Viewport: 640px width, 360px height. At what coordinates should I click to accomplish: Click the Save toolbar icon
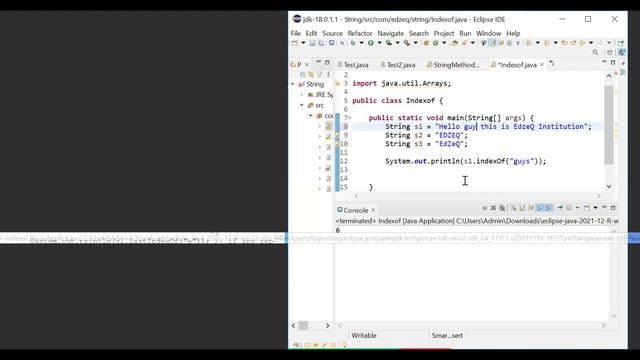click(x=312, y=43)
